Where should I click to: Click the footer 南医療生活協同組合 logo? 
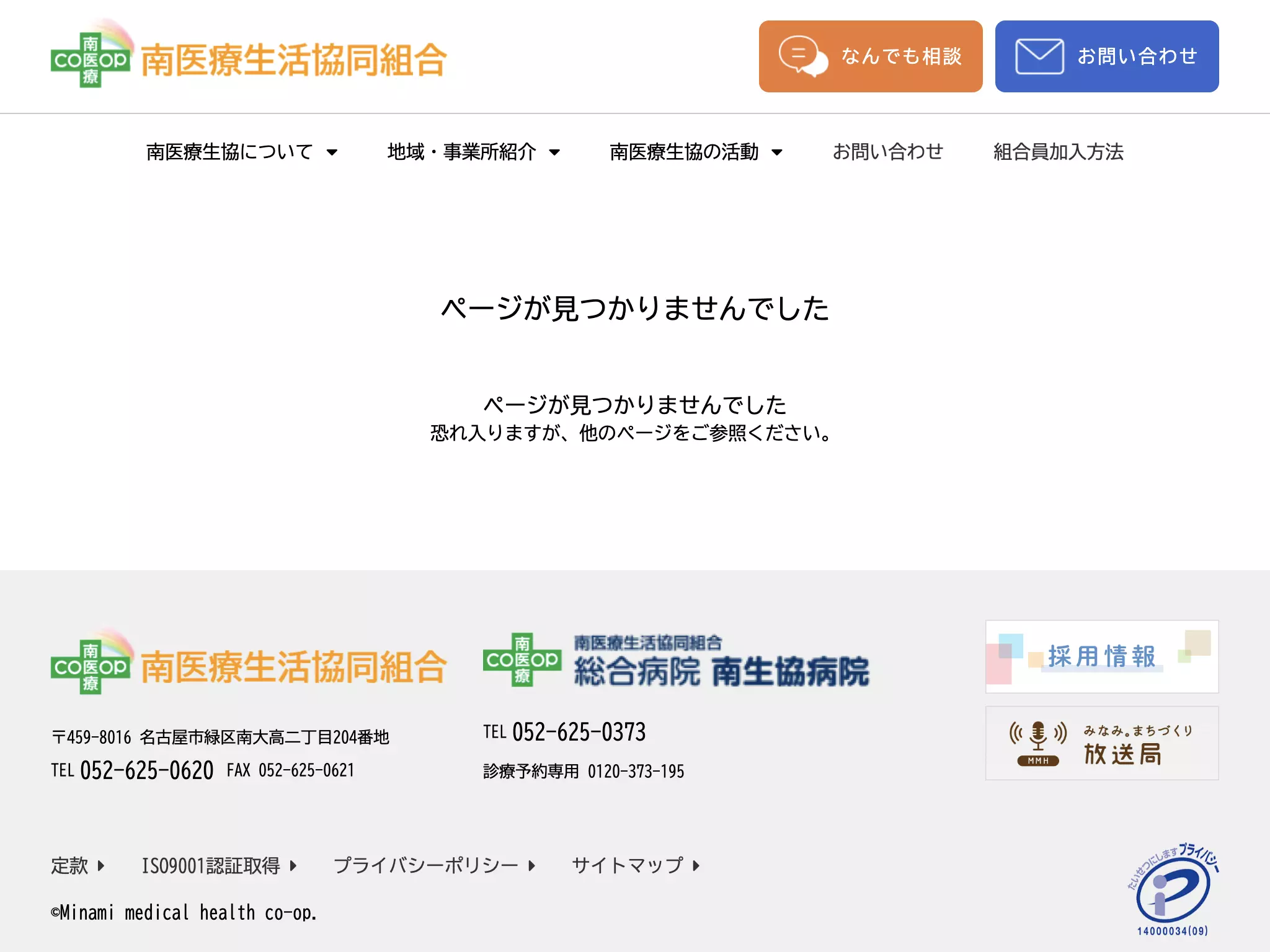pyautogui.click(x=249, y=662)
